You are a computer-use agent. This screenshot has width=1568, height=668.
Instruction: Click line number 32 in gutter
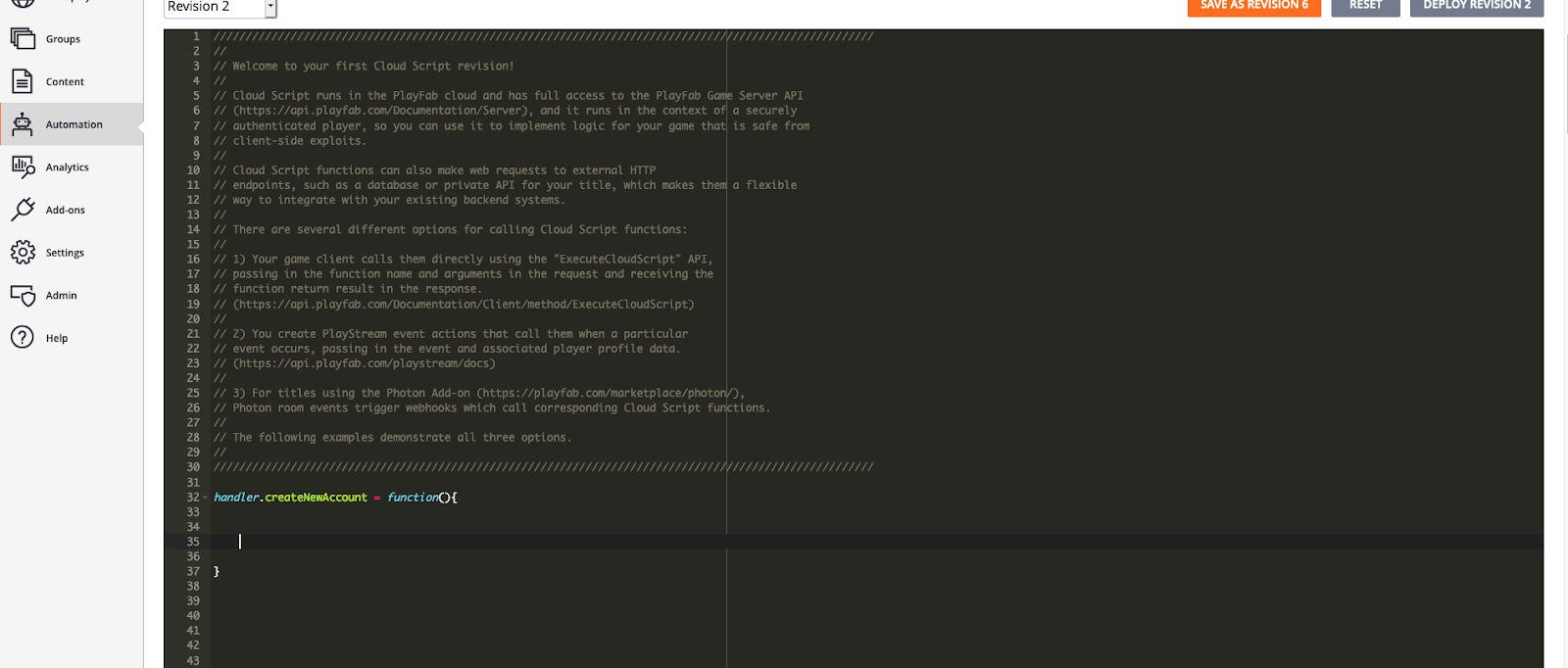tap(193, 498)
